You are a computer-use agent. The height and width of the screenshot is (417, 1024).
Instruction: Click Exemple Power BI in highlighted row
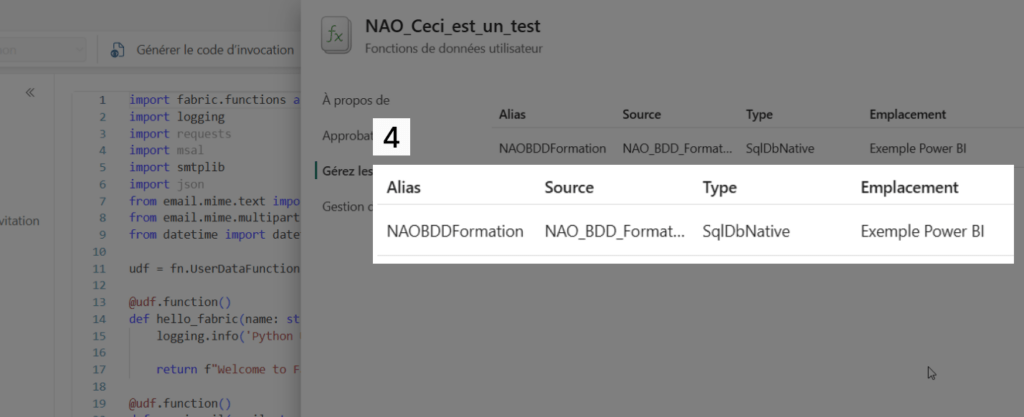(x=922, y=232)
